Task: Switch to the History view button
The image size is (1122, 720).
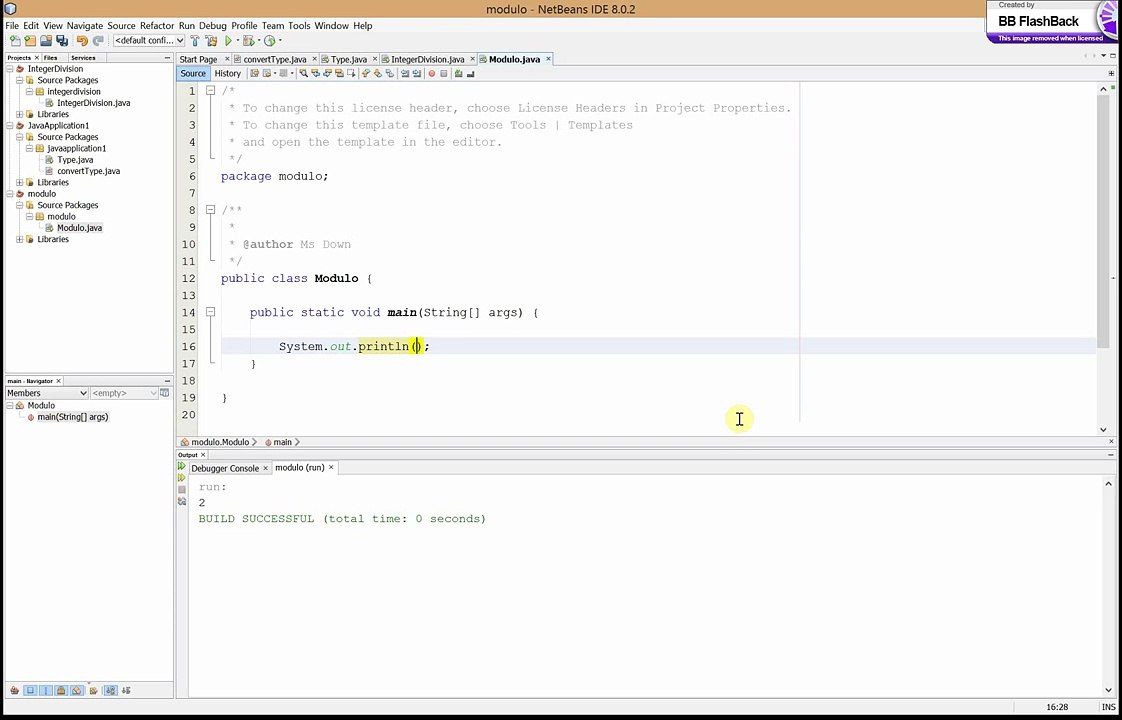Action: point(228,73)
